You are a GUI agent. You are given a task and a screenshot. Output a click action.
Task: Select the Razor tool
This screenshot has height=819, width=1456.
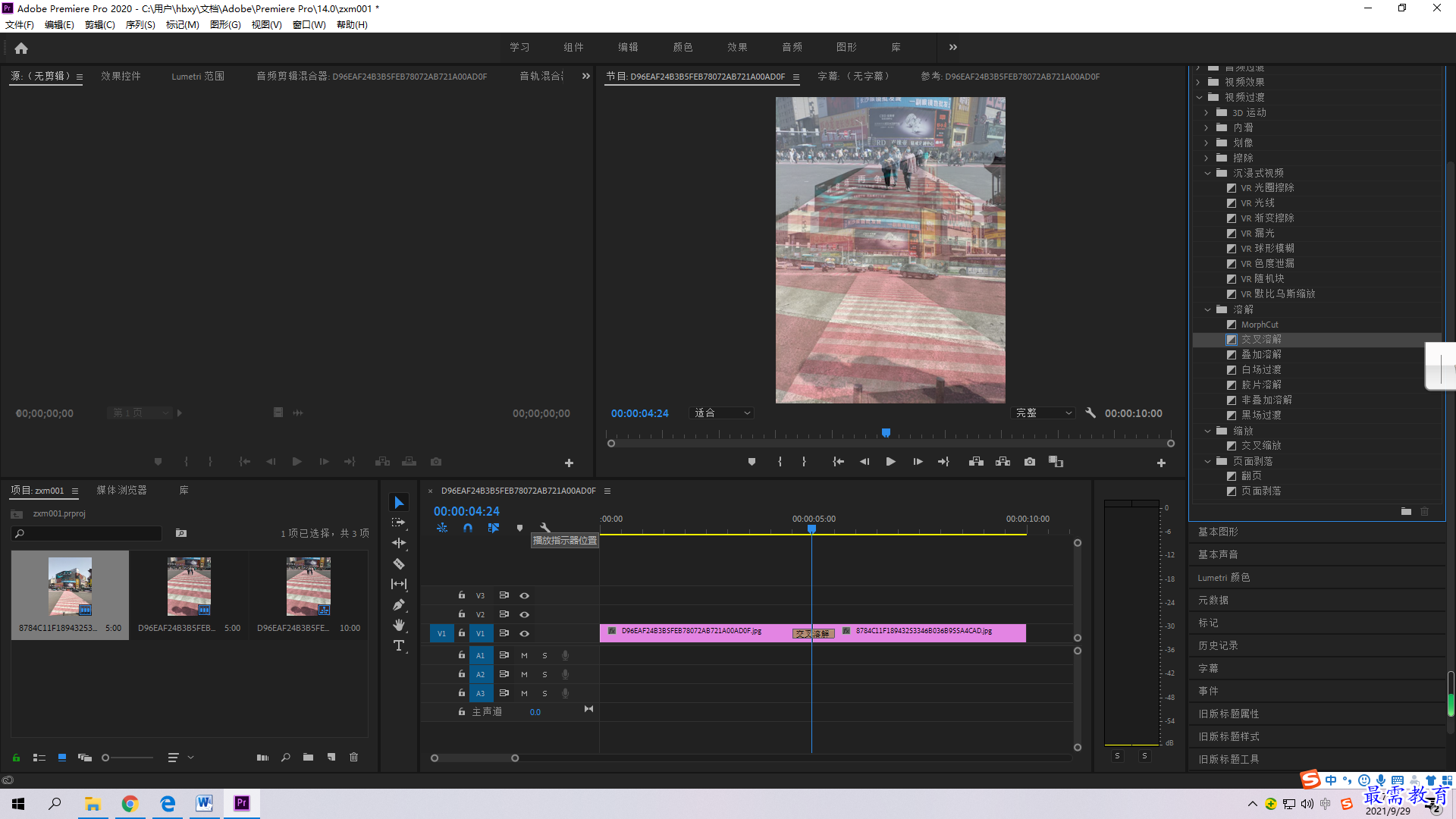pyautogui.click(x=399, y=564)
